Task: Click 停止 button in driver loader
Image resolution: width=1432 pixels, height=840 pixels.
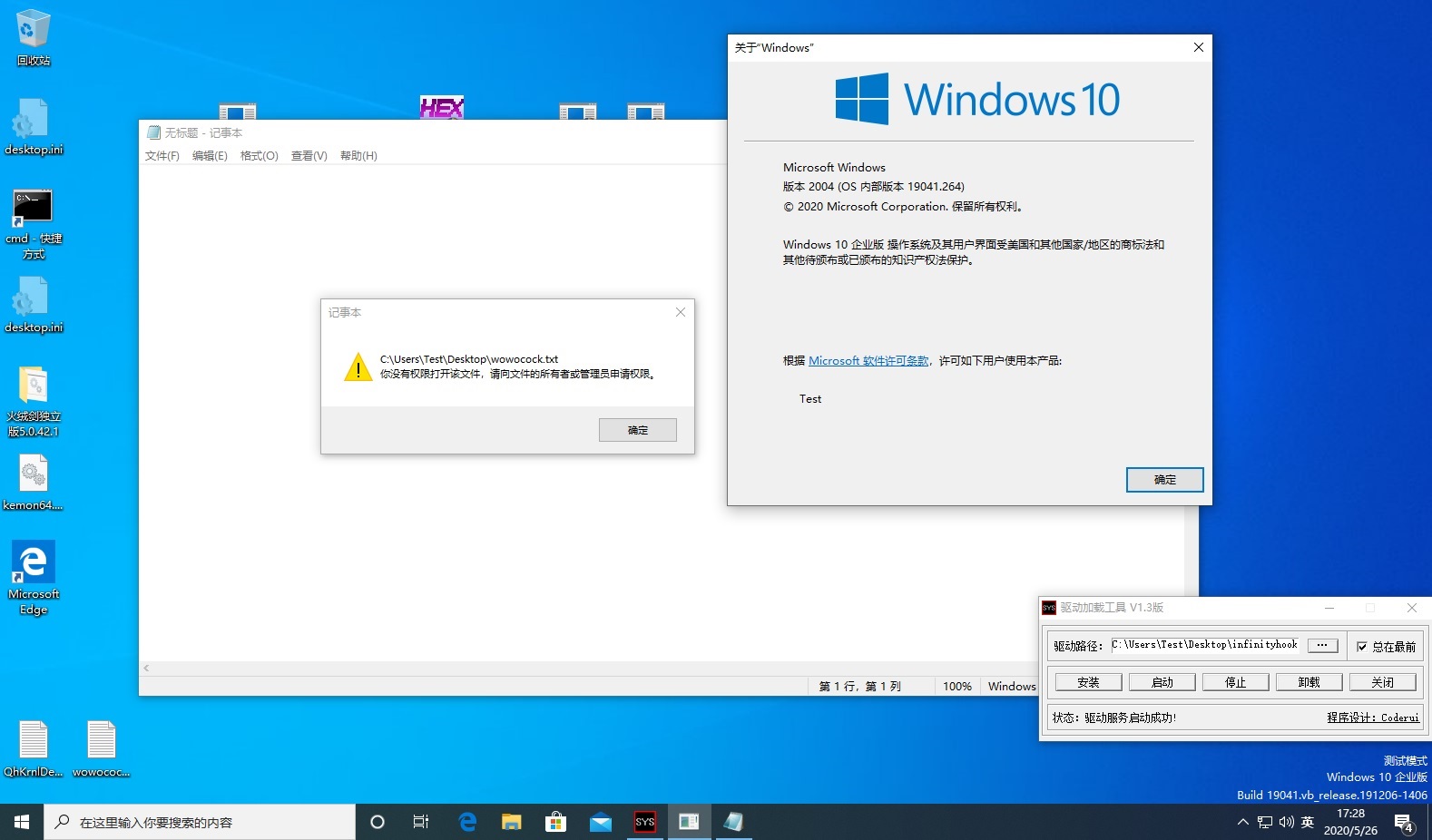Action: [x=1236, y=682]
